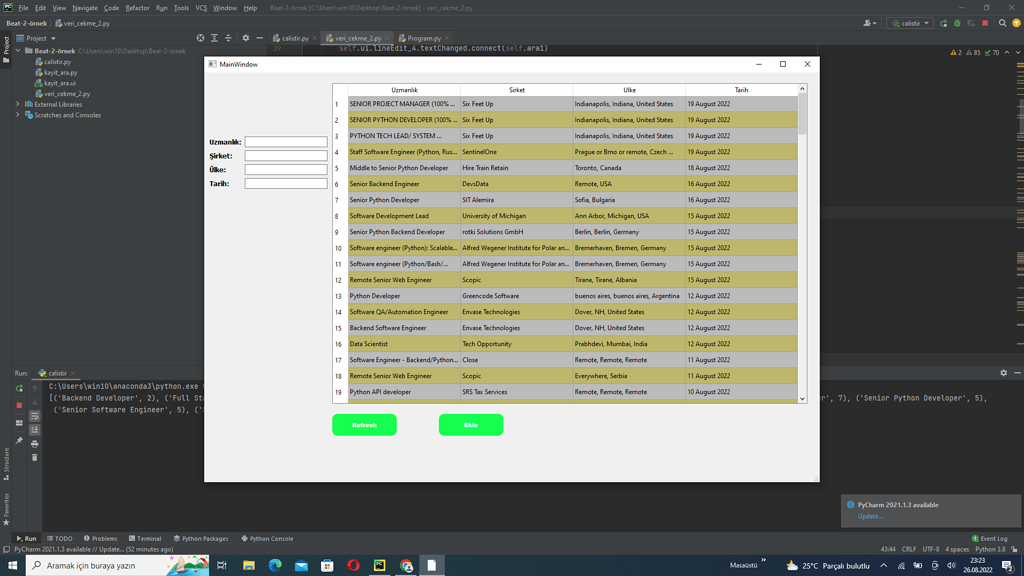
Task: Open File Explorer from taskbar
Action: (x=249, y=566)
